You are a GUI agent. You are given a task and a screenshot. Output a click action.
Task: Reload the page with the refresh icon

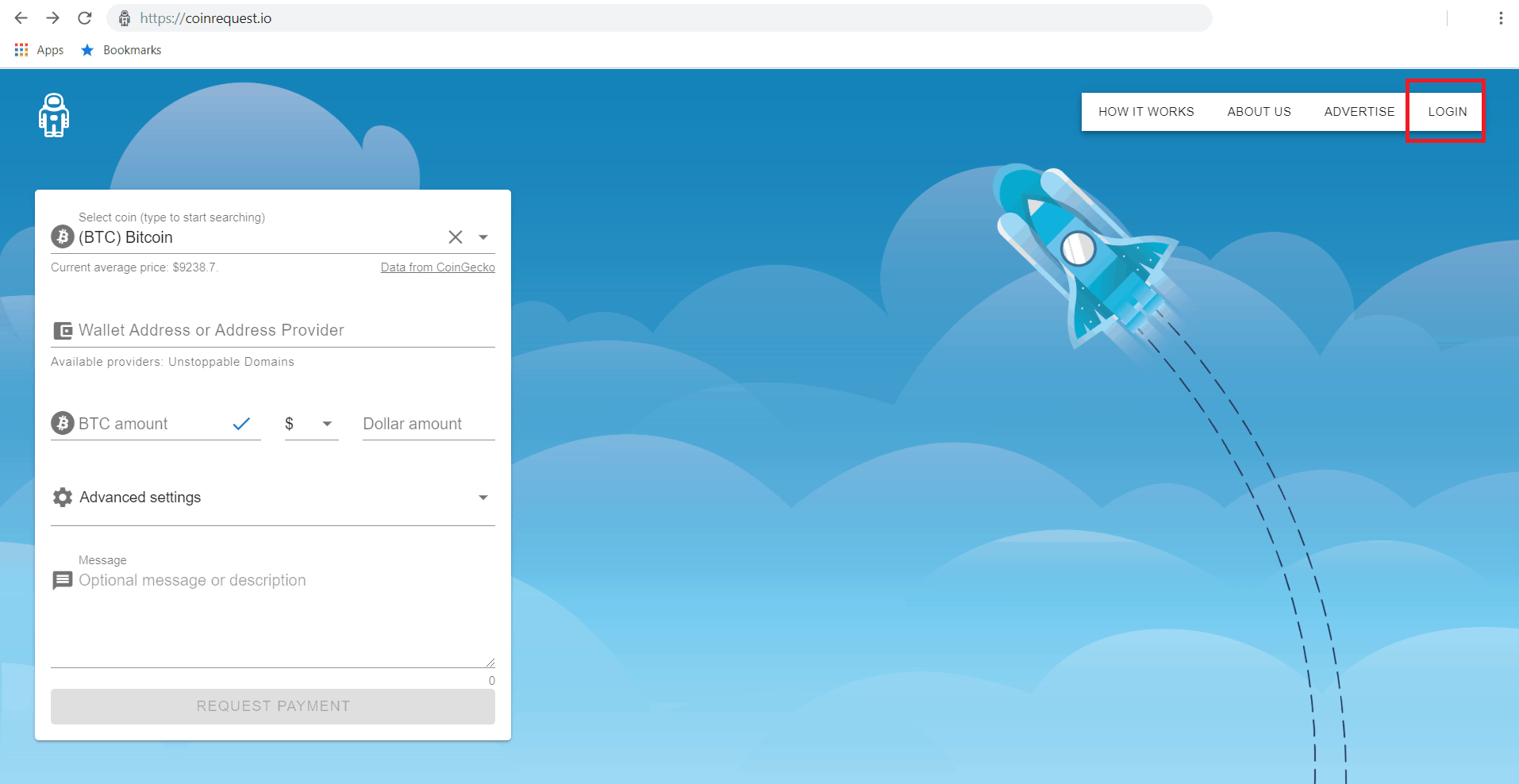point(85,18)
